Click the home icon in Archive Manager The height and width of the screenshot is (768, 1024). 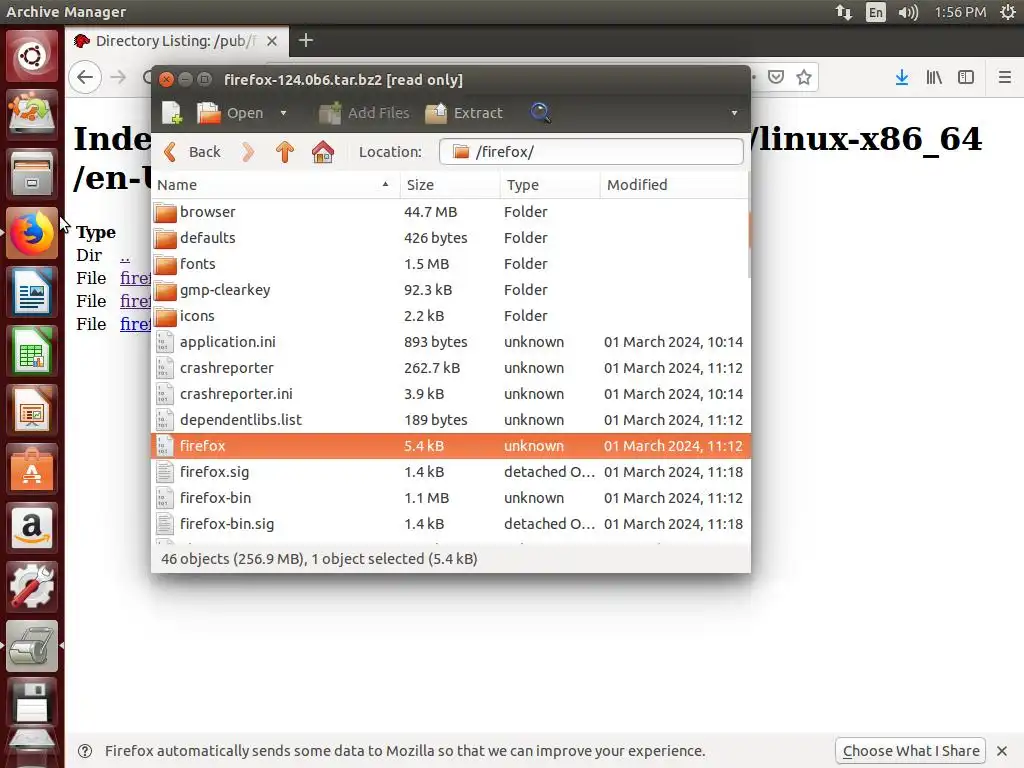pyautogui.click(x=323, y=152)
